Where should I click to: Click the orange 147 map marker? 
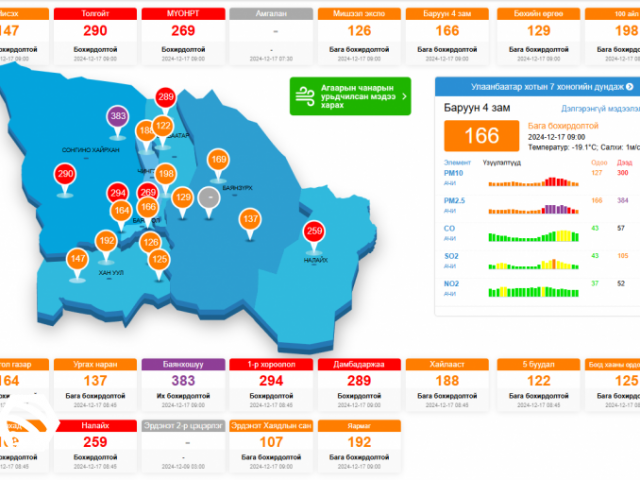coord(78,260)
